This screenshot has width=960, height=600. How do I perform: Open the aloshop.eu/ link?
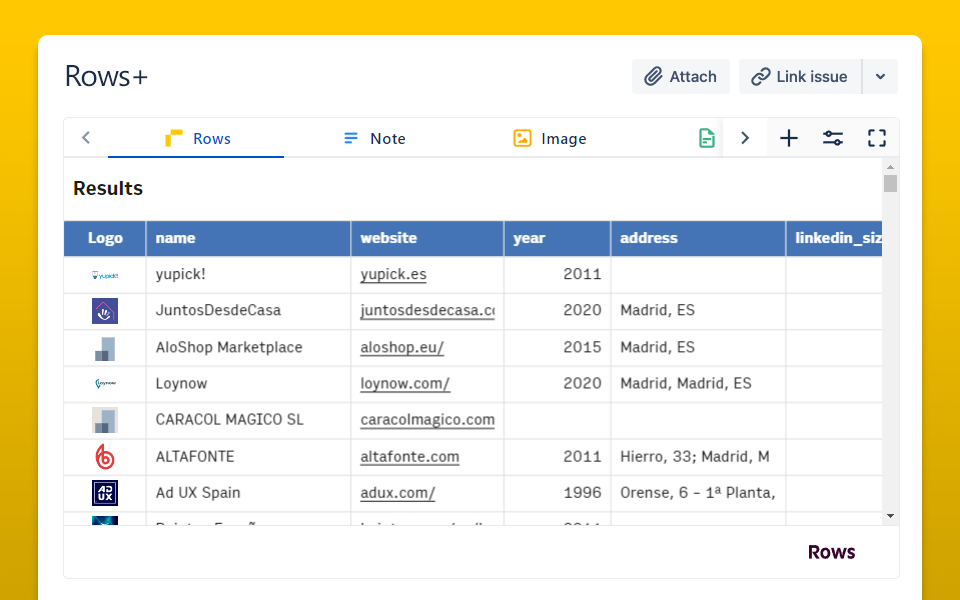tap(402, 347)
